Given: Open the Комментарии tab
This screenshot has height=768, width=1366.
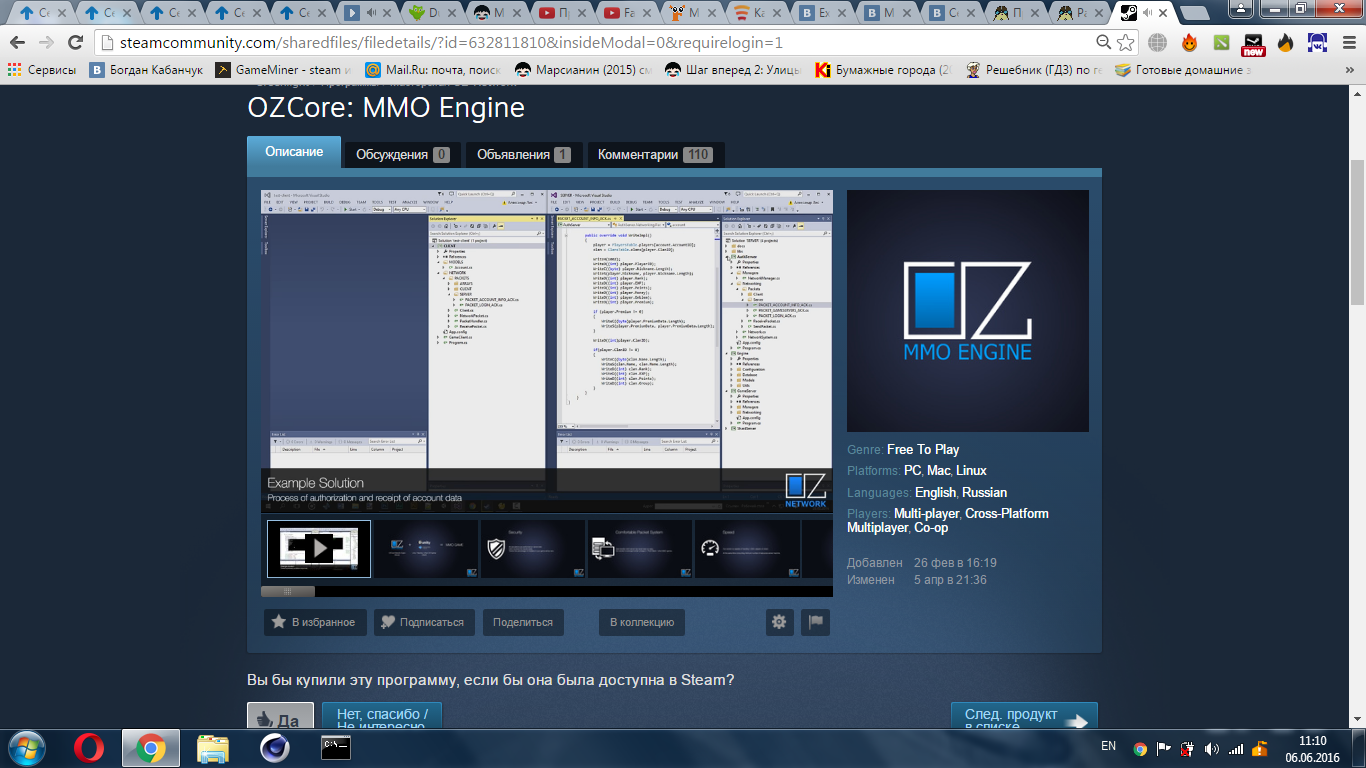Looking at the screenshot, I should (x=655, y=155).
